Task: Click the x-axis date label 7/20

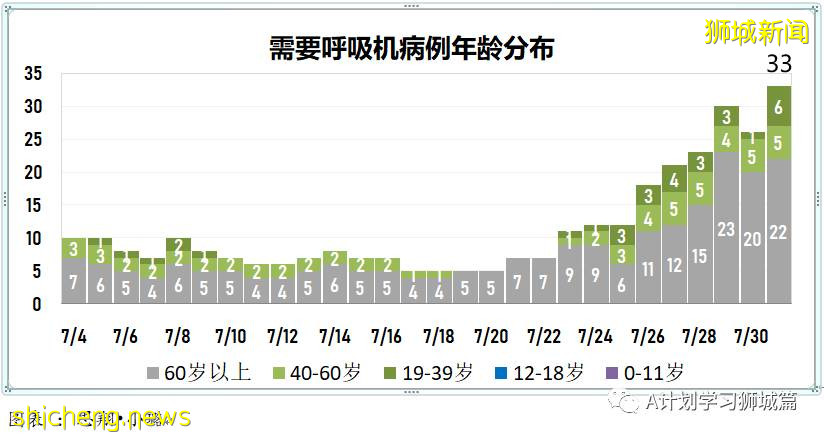Action: click(491, 336)
